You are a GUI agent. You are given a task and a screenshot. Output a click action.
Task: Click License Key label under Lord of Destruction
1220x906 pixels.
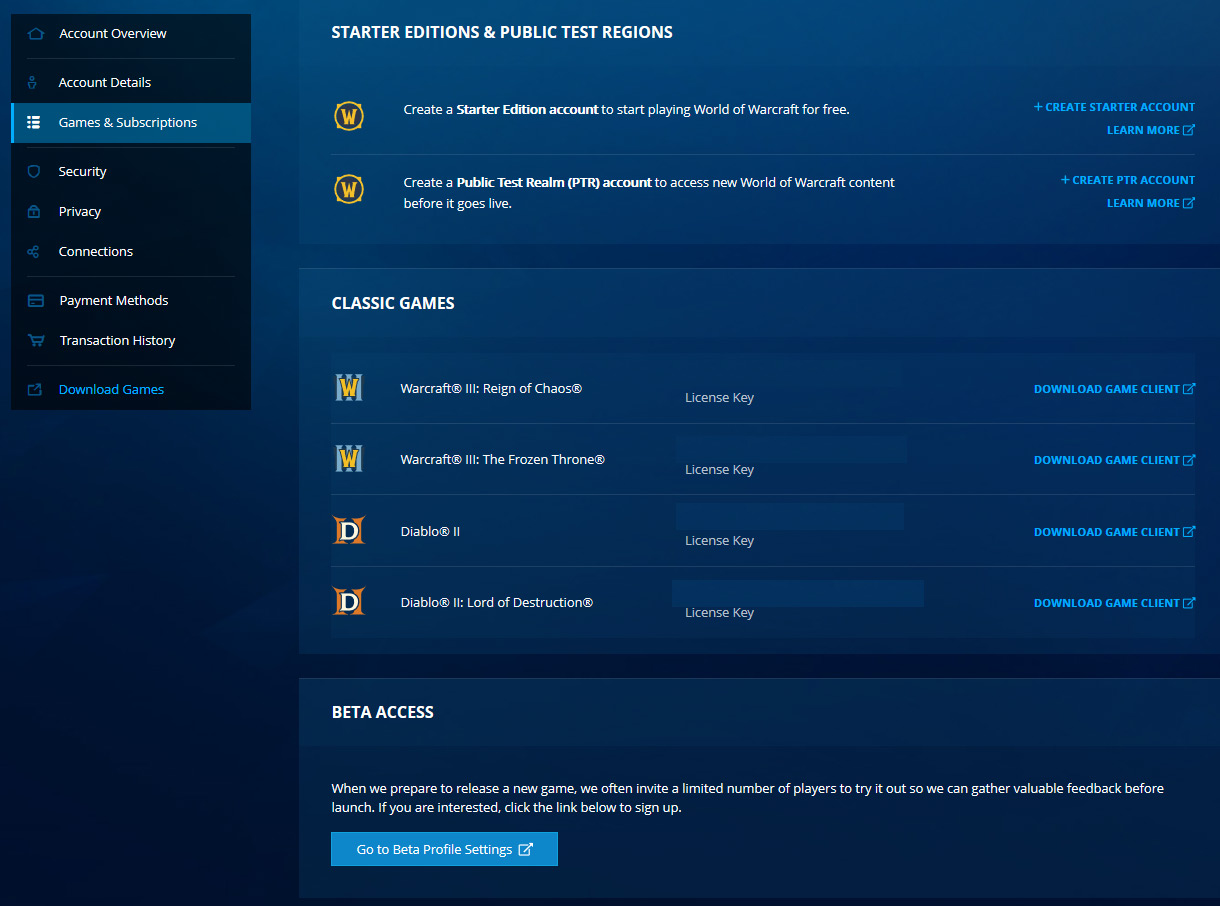pos(719,613)
